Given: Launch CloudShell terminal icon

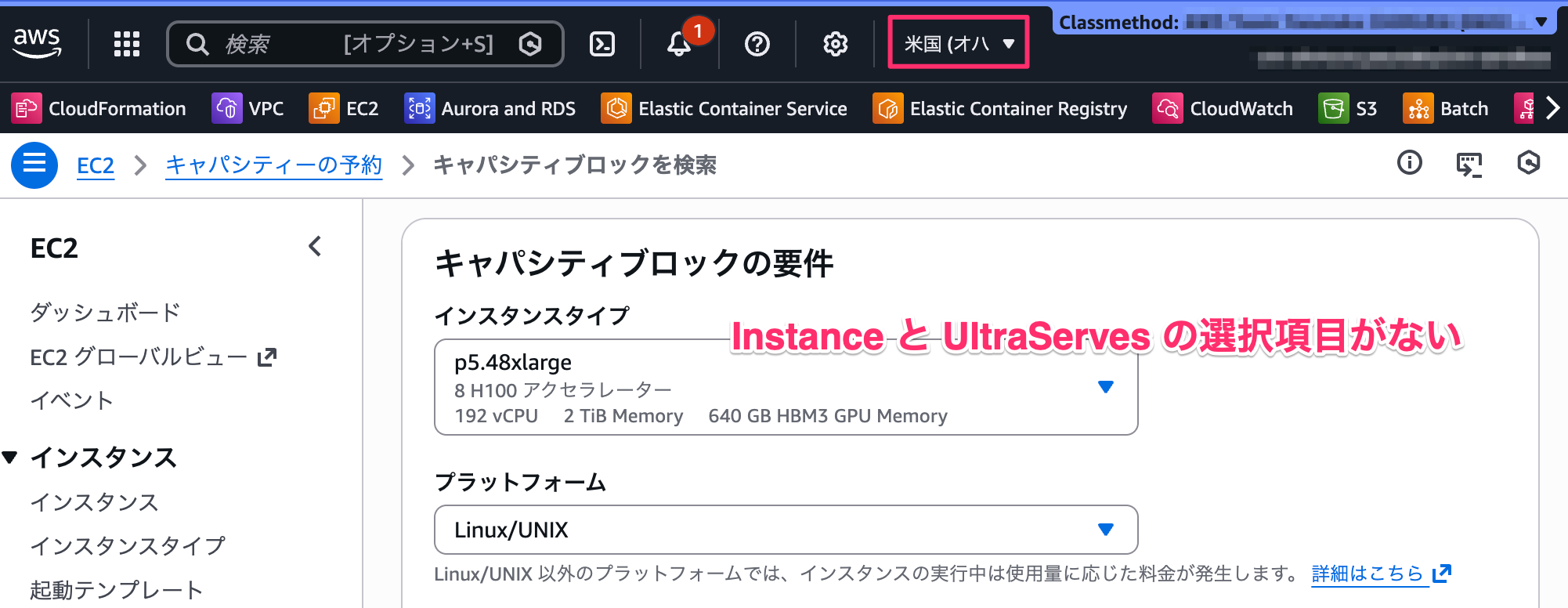Looking at the screenshot, I should click(x=602, y=44).
